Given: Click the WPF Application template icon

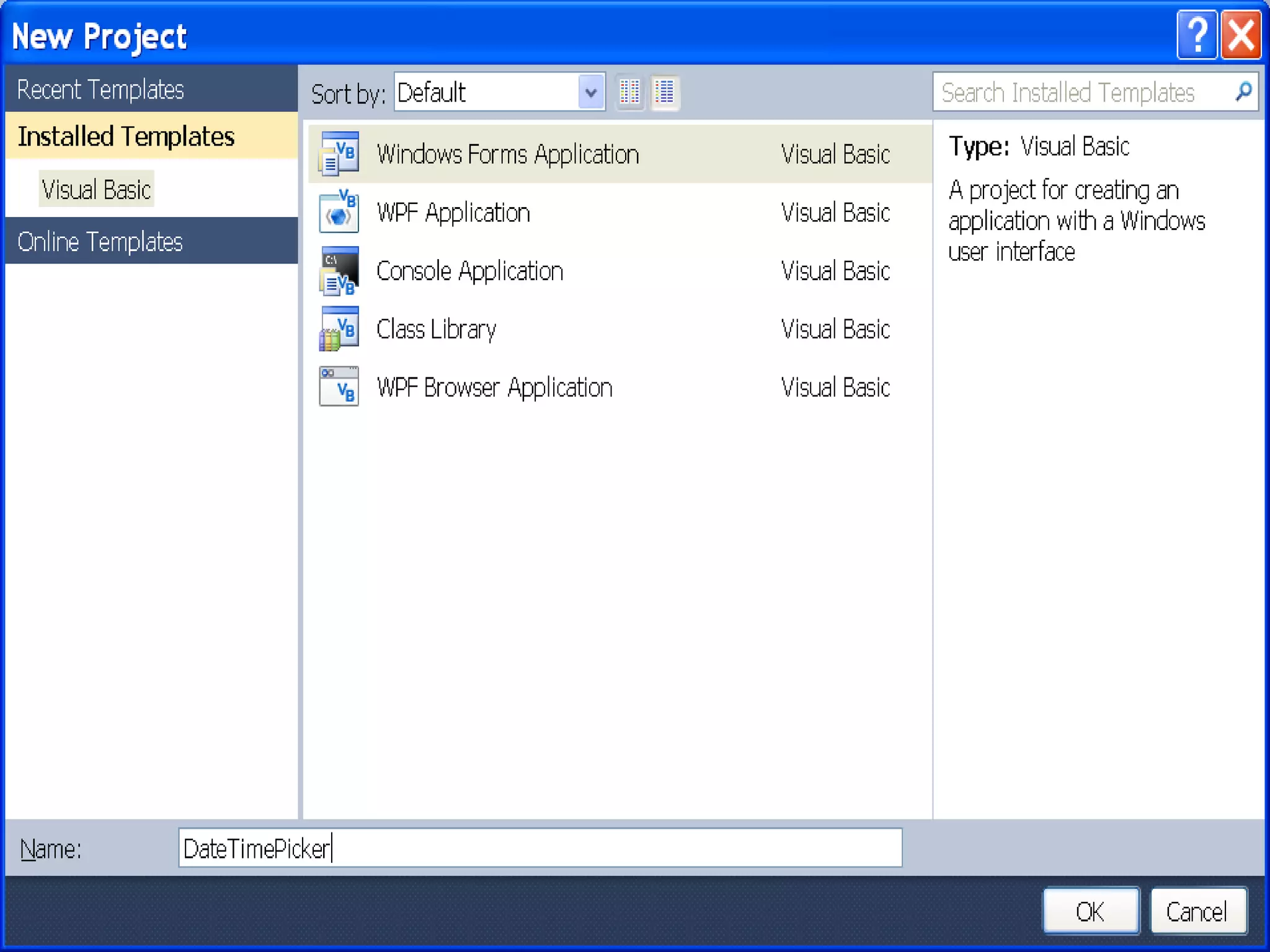Looking at the screenshot, I should click(x=339, y=212).
